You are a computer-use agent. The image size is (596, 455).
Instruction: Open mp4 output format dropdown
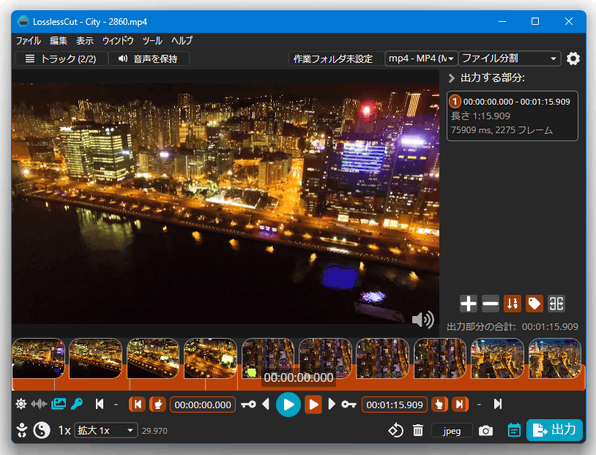click(421, 59)
